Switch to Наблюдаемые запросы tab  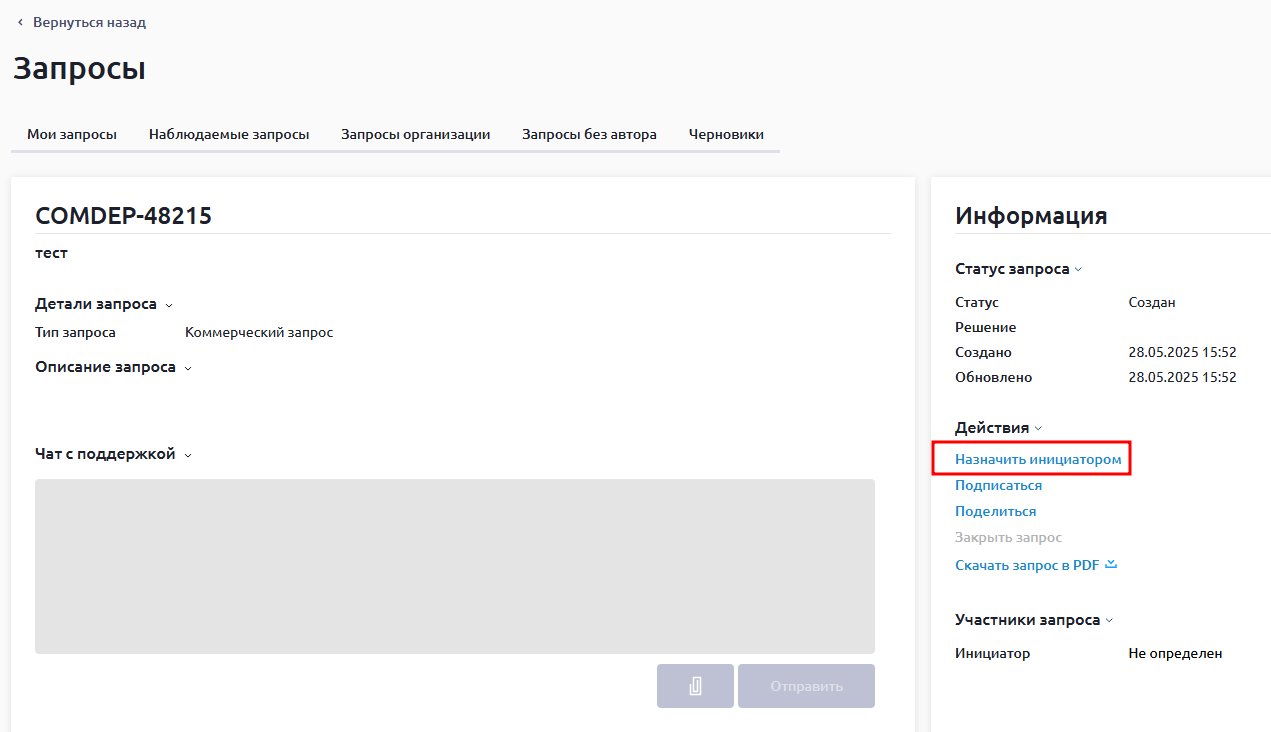coord(229,134)
